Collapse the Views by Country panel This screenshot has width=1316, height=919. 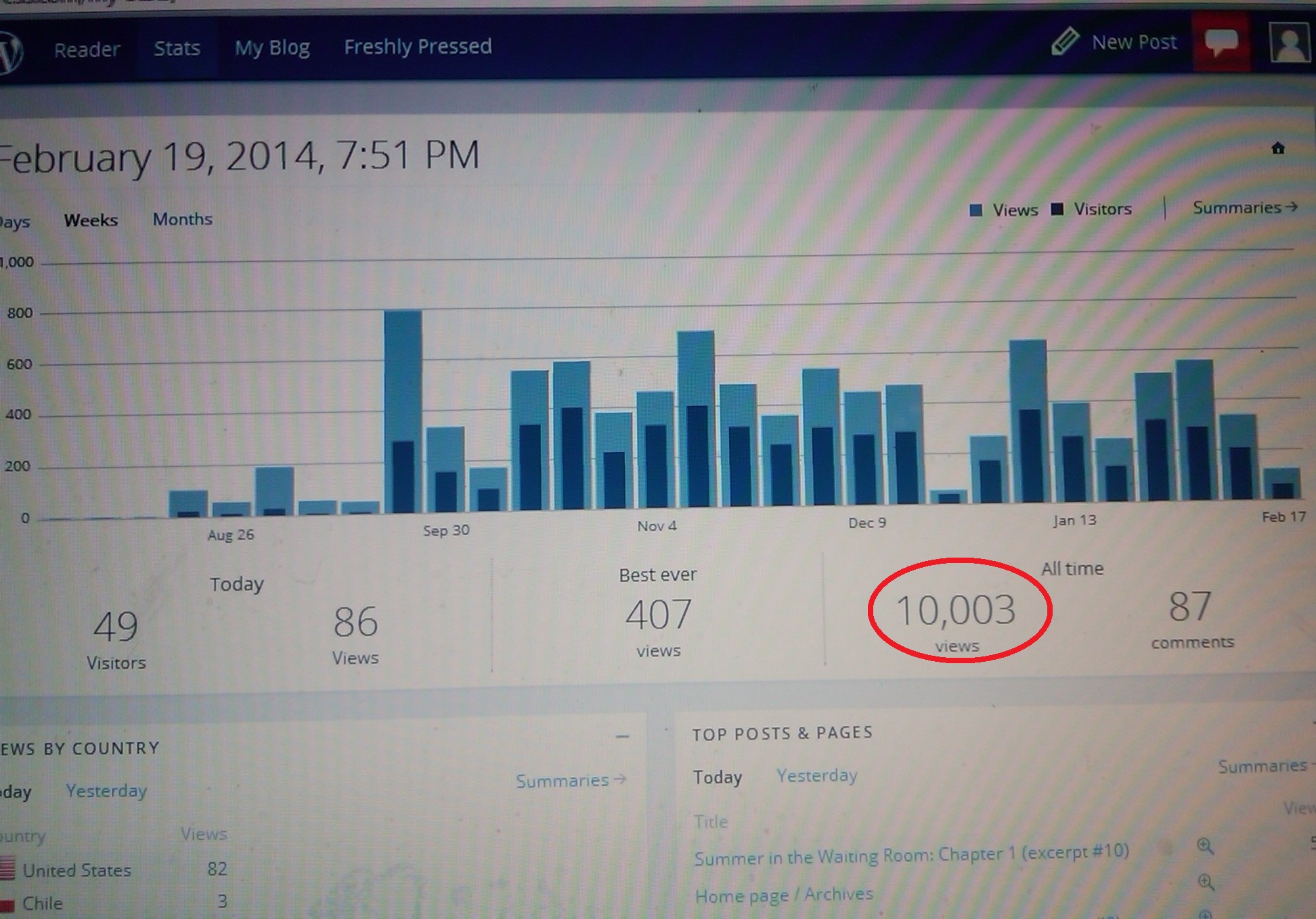[622, 736]
